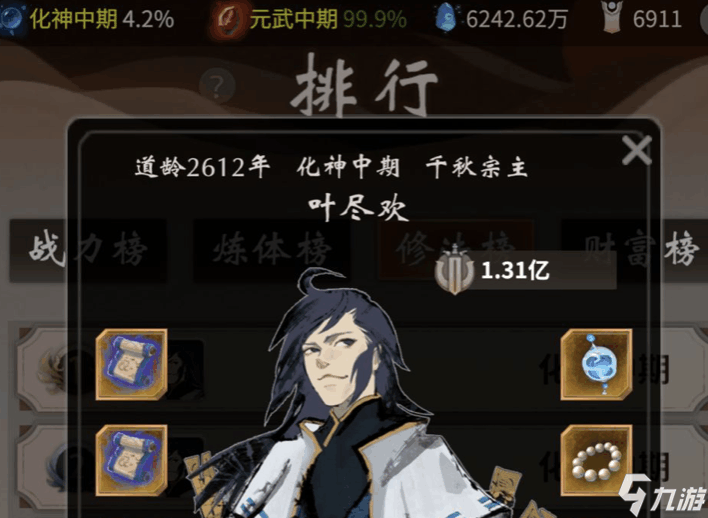Tap the 化神中期 4.2% progress indicator

coord(102,19)
